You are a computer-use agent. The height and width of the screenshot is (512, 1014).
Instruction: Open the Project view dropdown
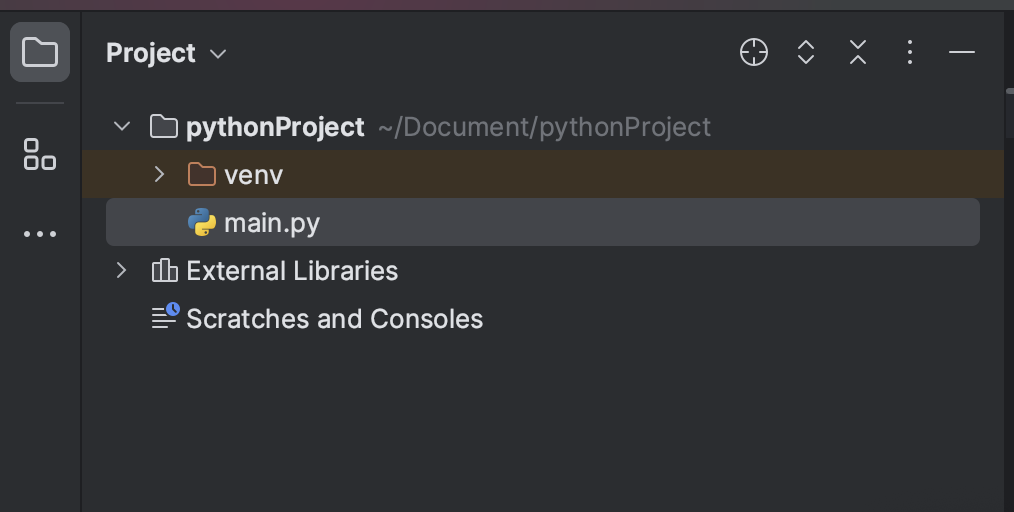[x=166, y=53]
